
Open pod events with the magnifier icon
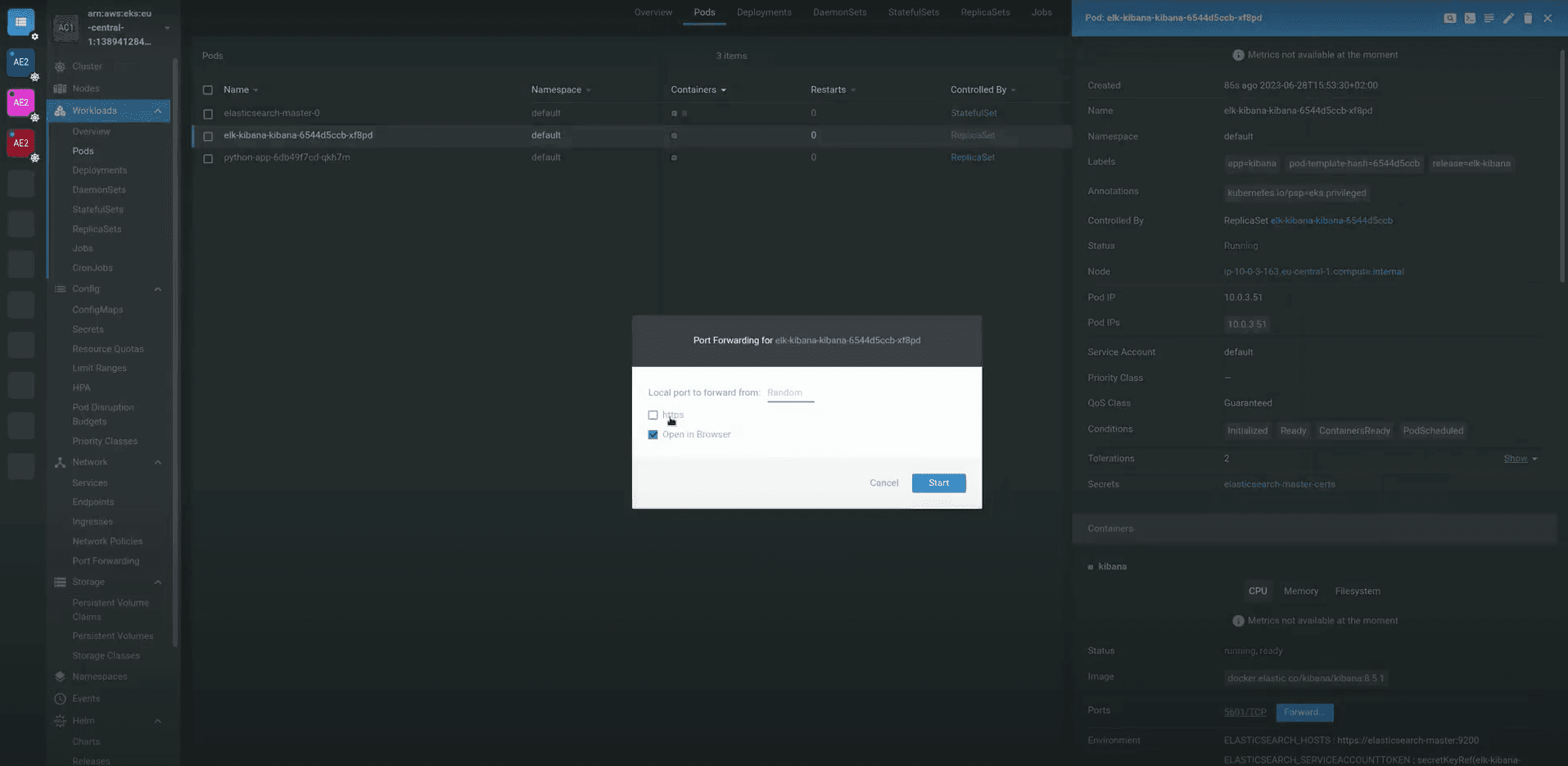coord(1451,17)
